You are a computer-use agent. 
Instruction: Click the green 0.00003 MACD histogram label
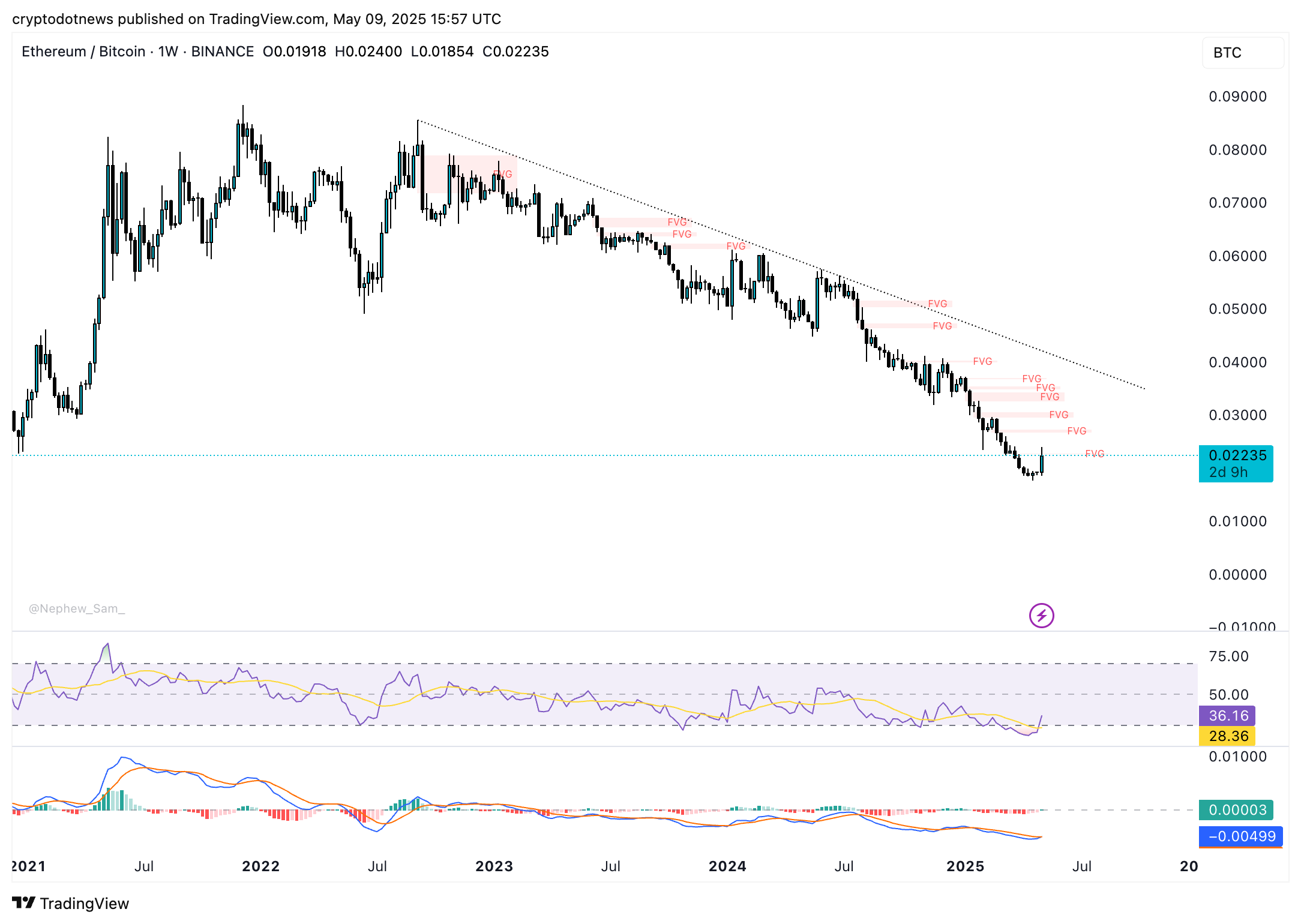[1236, 810]
